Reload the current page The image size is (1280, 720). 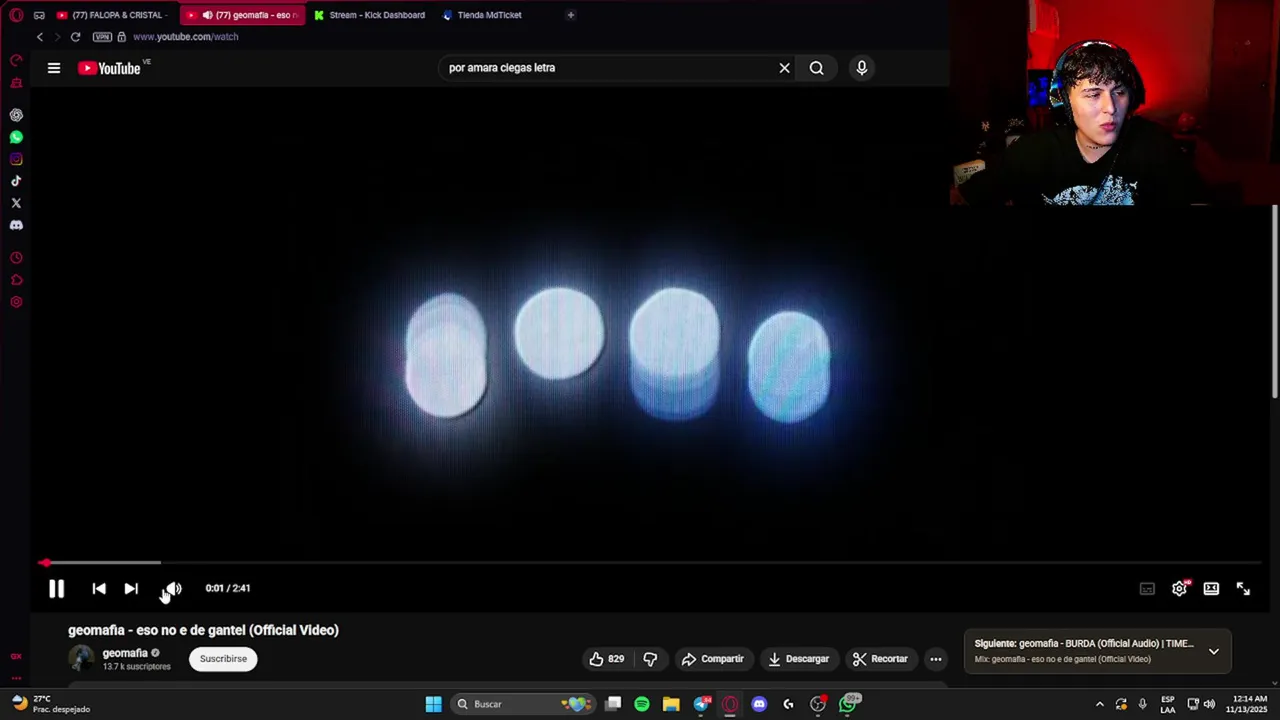(75, 37)
